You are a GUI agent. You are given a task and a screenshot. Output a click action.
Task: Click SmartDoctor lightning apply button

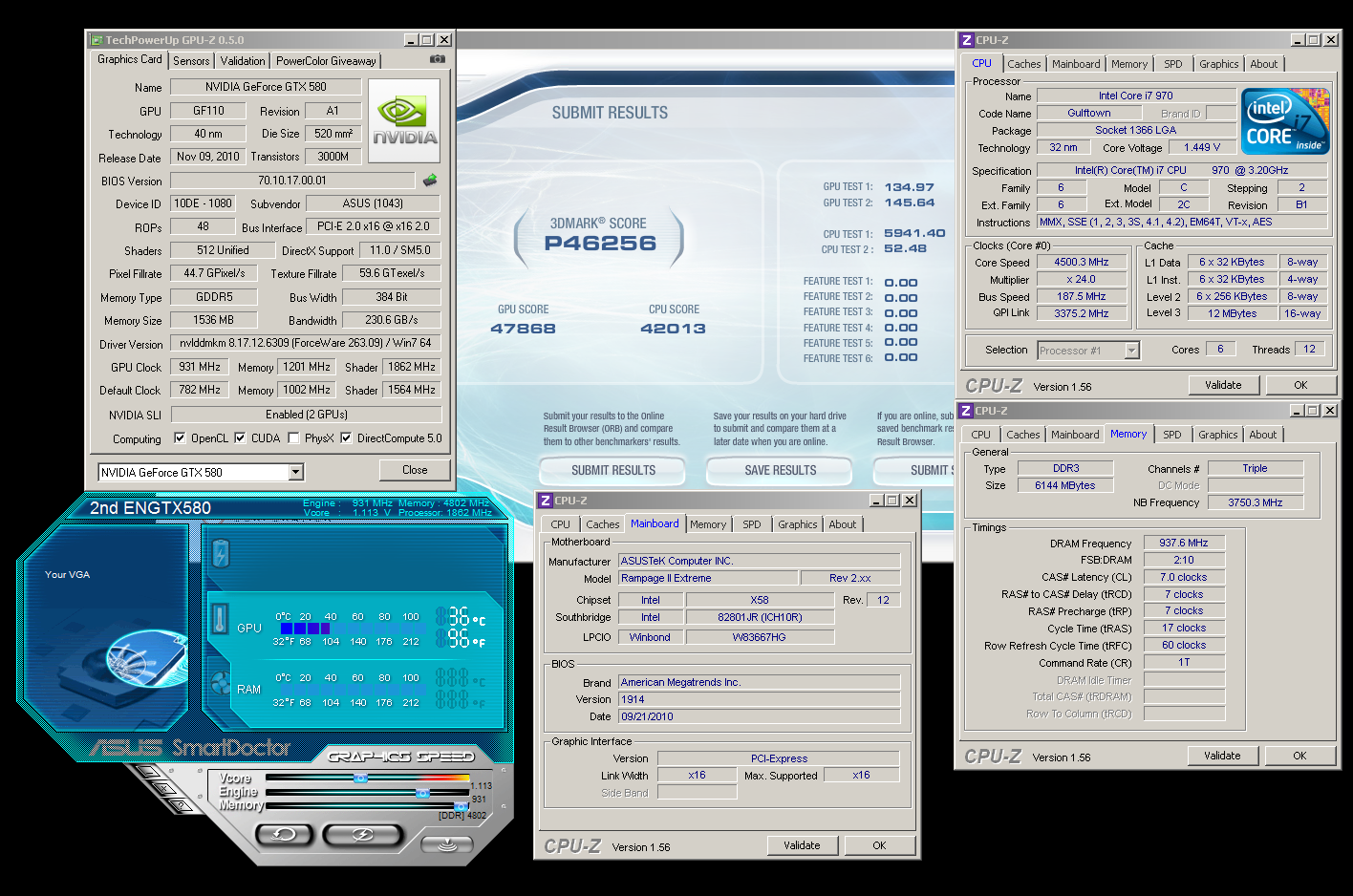point(362,834)
